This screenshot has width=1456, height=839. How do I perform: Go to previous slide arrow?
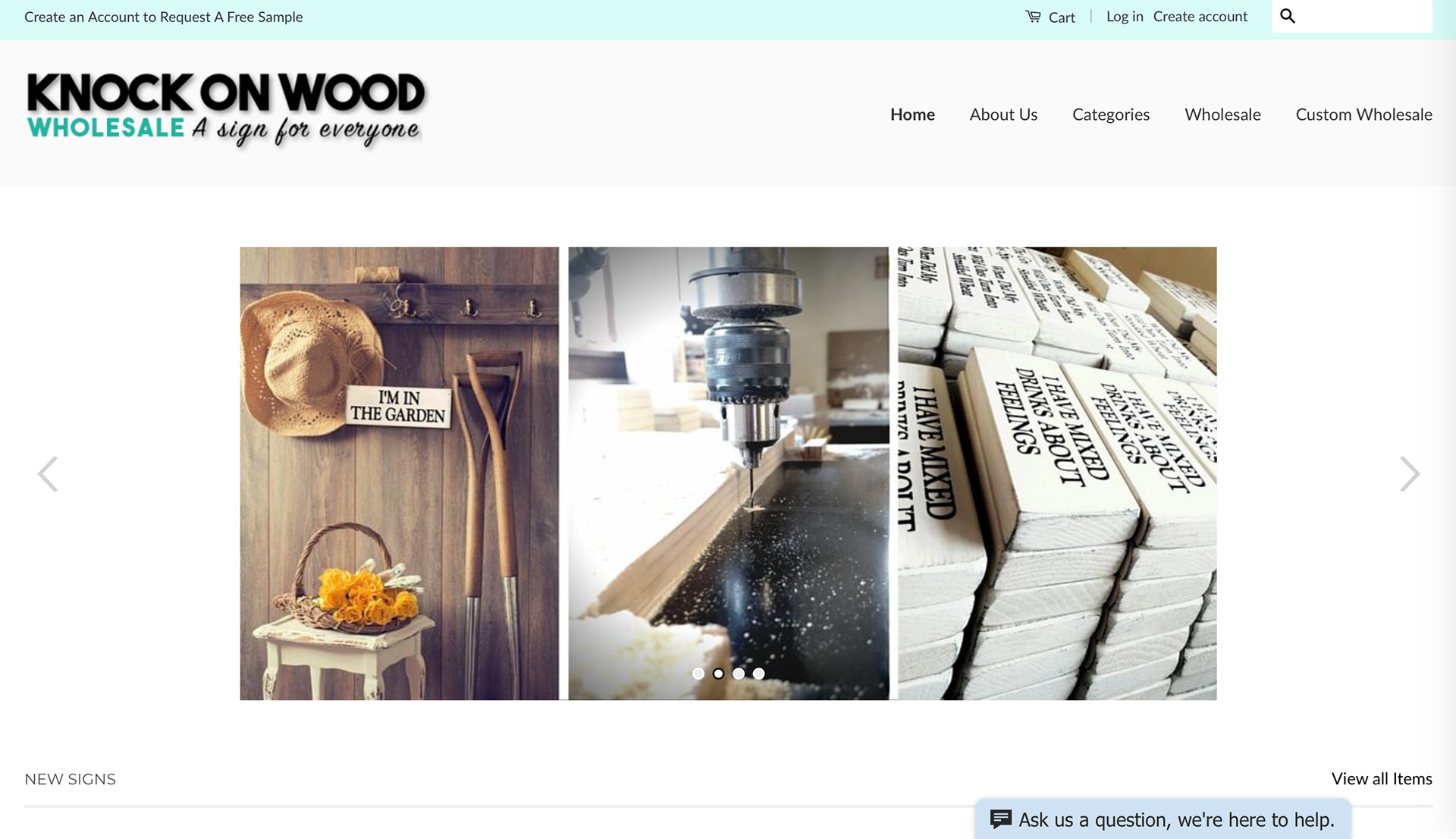48,474
